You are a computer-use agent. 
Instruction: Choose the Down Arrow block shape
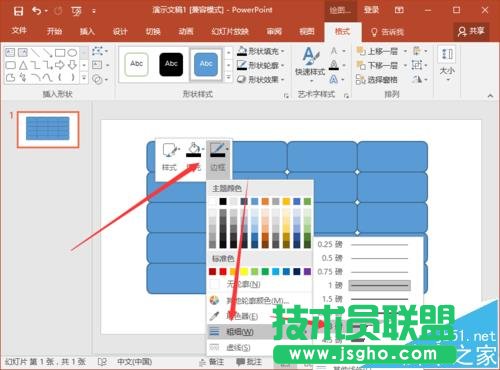point(72,65)
